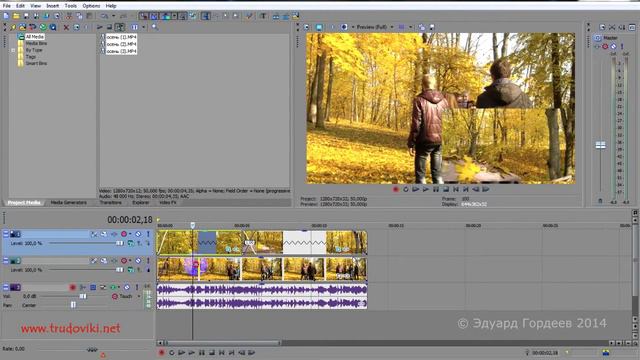Click the Open project folder icon
Screen dimensions: 640x360
pyautogui.click(x=16, y=16)
